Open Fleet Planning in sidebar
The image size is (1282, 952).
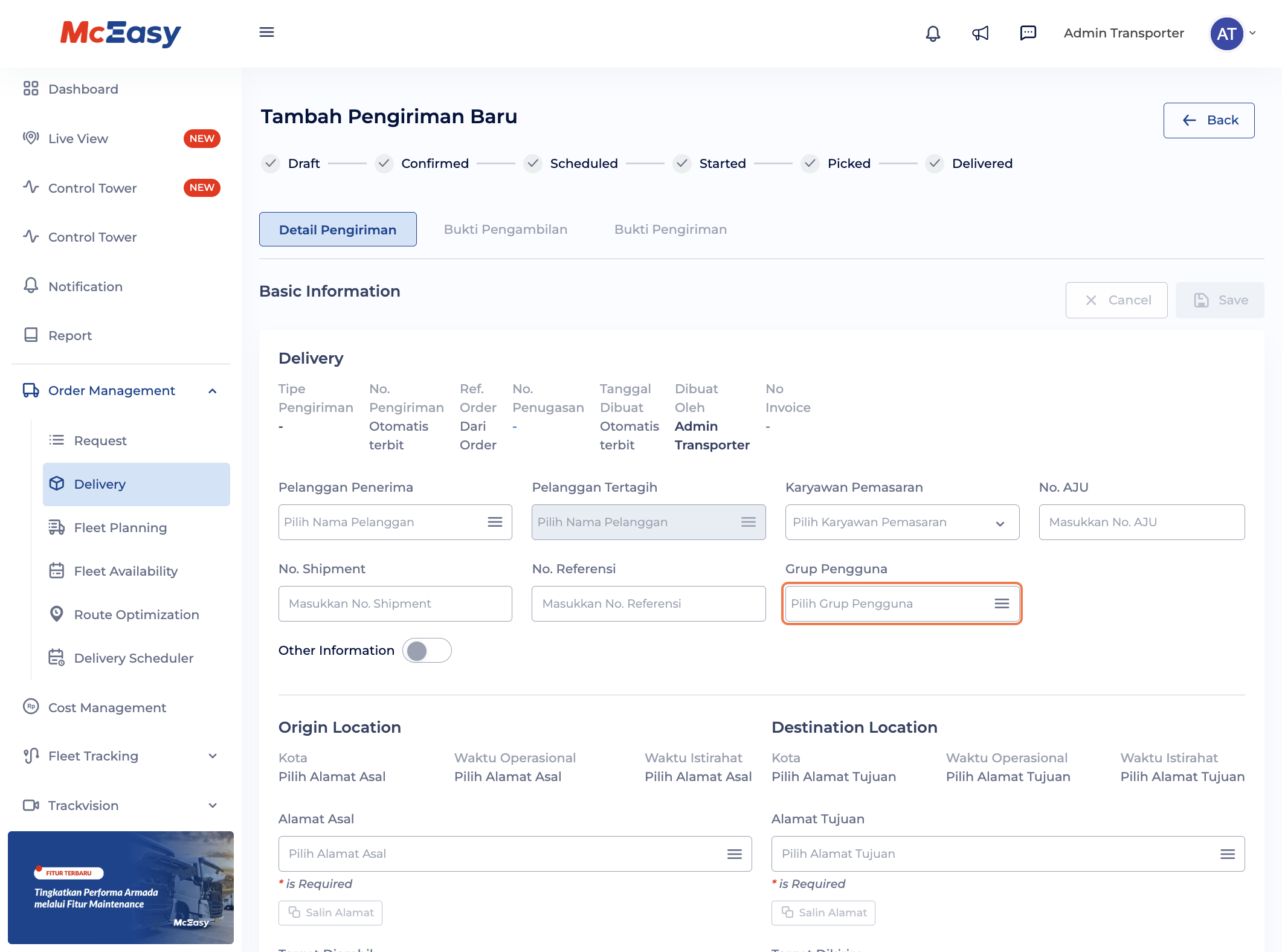pos(120,527)
